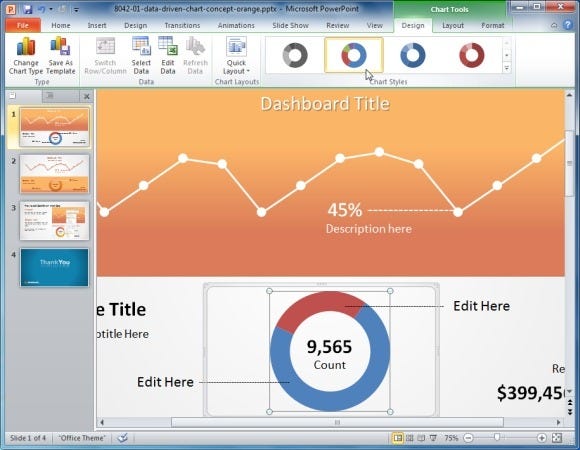
Task: Select slide 1 thumbnail
Action: [54, 127]
